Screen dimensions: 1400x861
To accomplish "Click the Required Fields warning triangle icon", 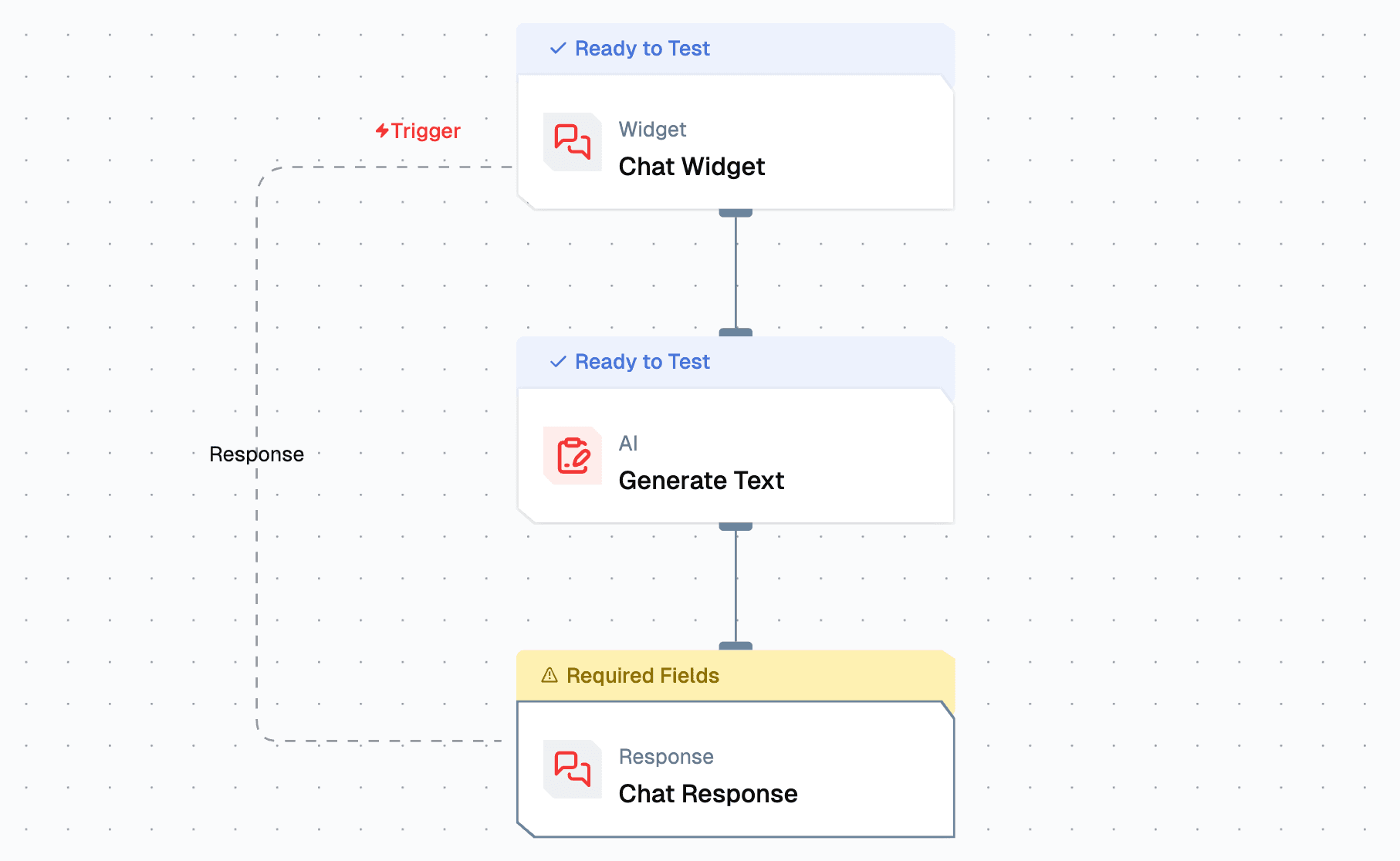I will pos(550,676).
